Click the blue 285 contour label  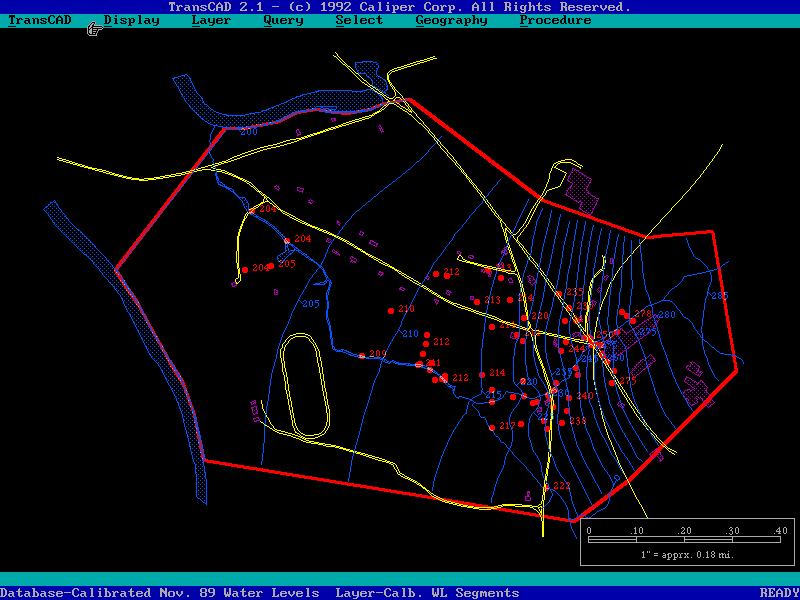(719, 295)
